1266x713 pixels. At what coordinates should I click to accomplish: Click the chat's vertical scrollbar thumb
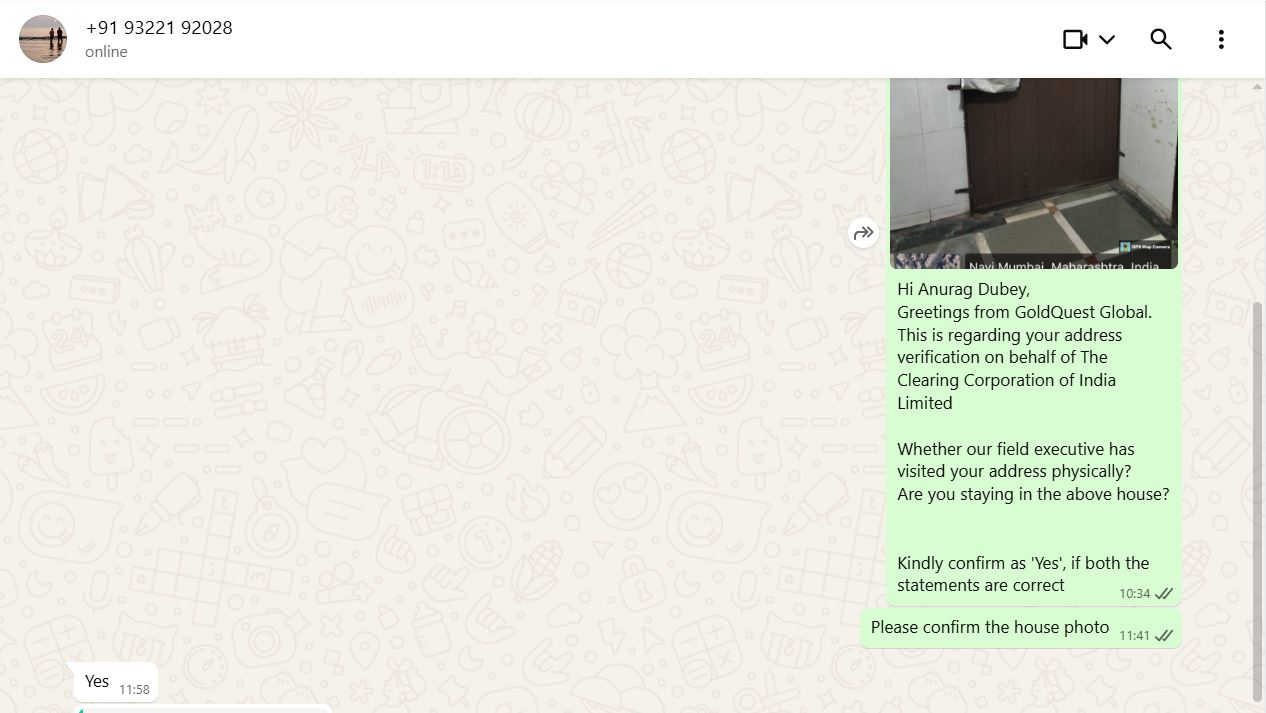pyautogui.click(x=1257, y=500)
